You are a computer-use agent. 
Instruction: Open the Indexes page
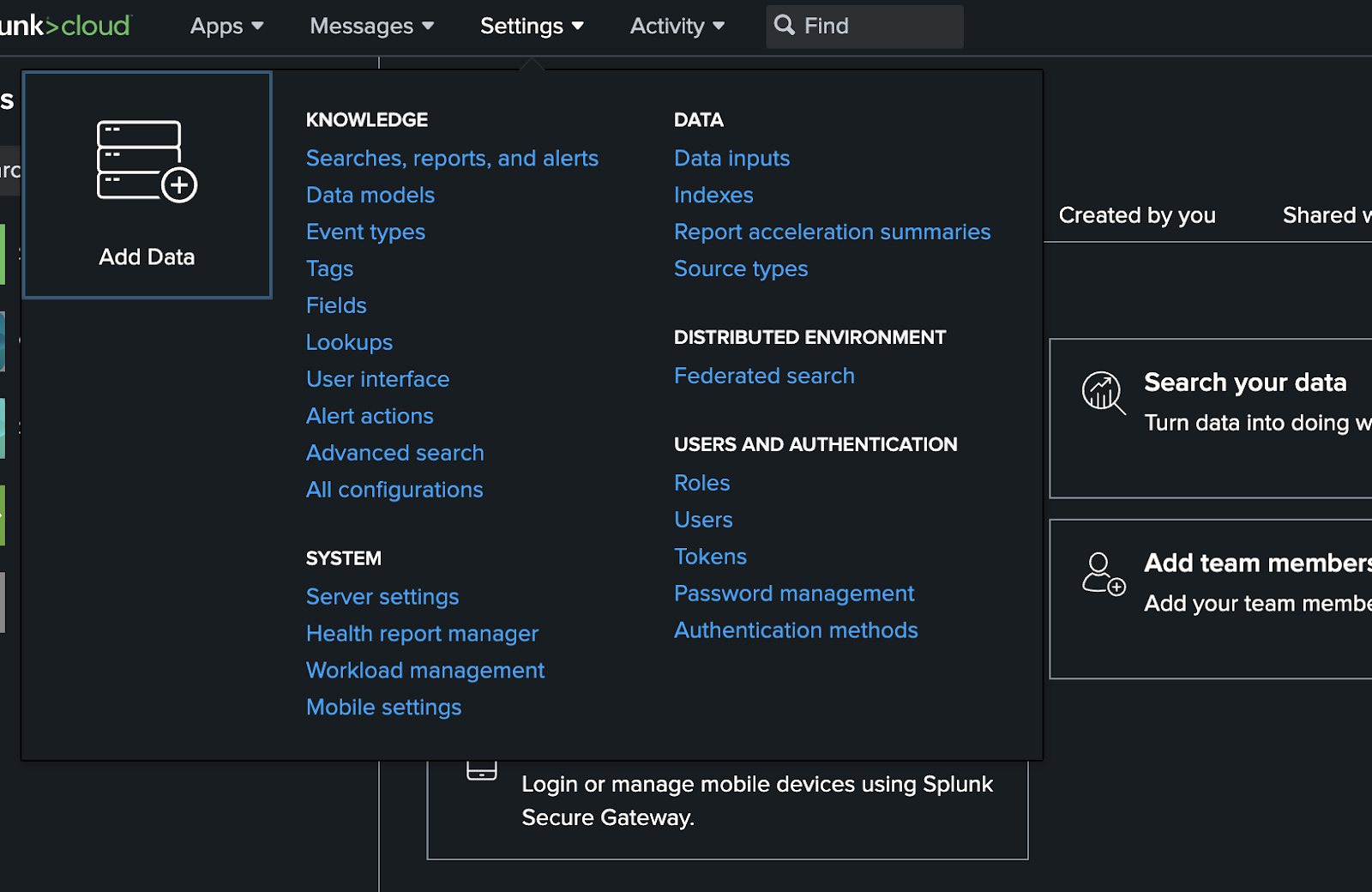pos(713,196)
